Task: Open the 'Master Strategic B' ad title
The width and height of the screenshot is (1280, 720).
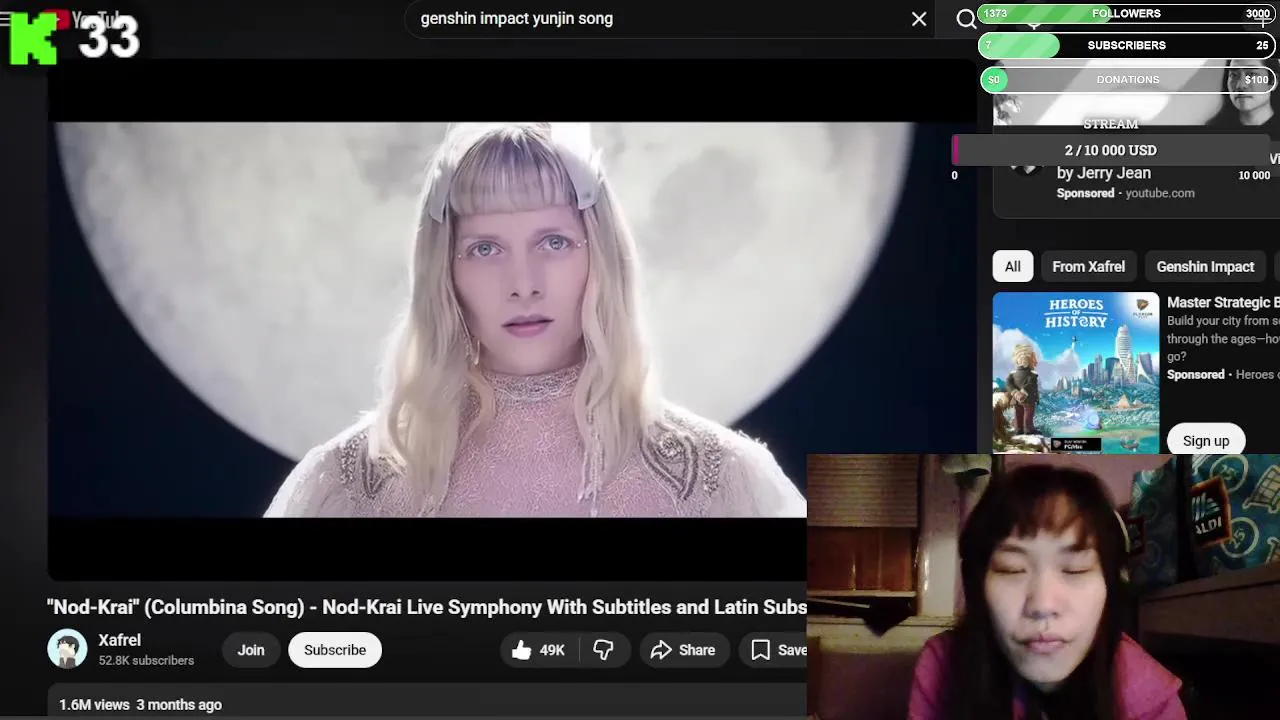Action: (x=1223, y=302)
